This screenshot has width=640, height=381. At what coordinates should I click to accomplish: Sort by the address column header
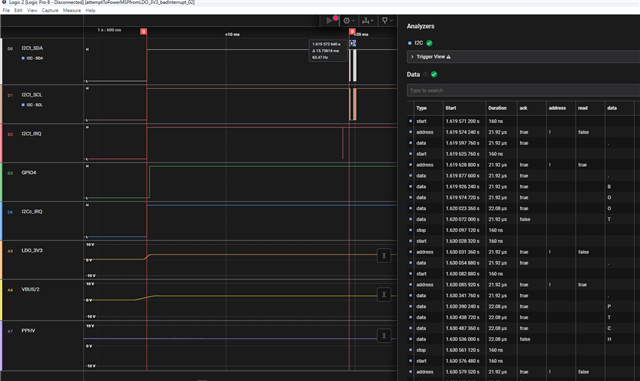tap(557, 108)
